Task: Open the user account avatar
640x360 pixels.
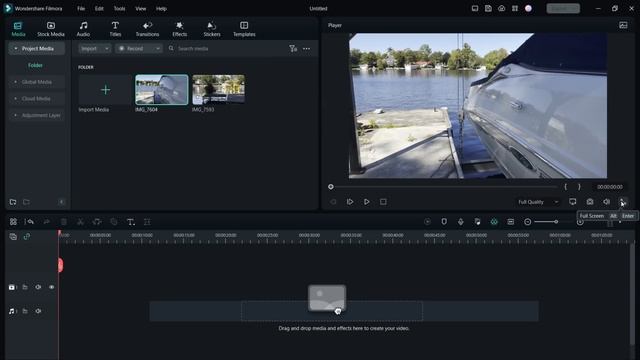Action: click(528, 8)
